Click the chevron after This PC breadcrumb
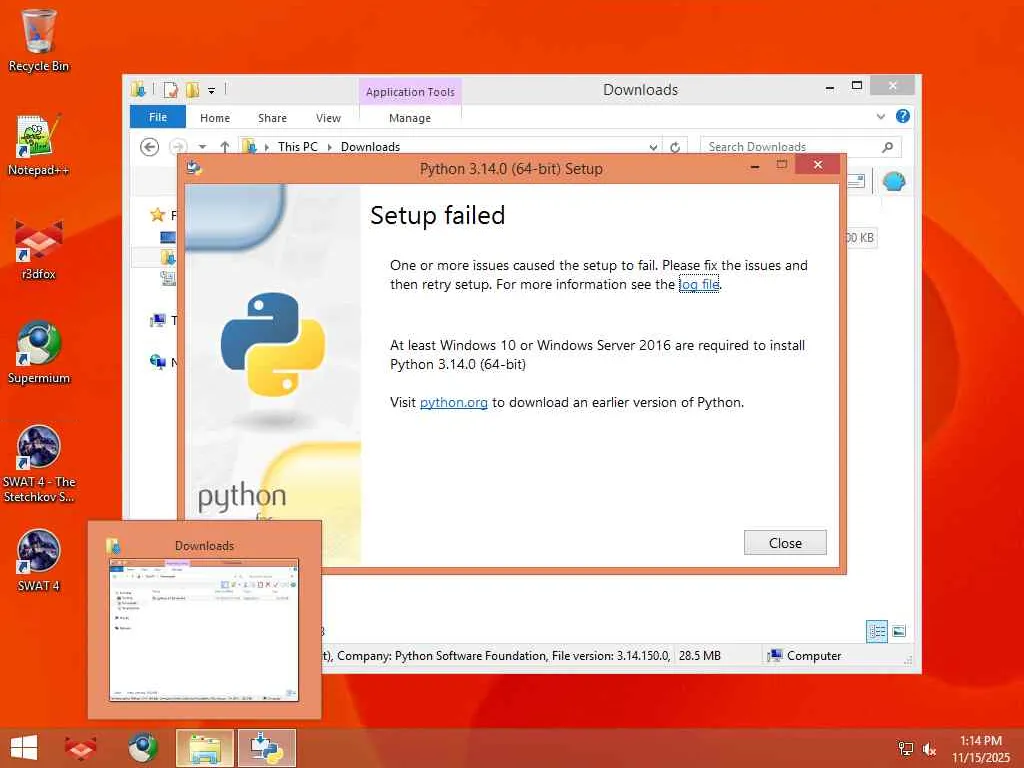The image size is (1024, 768). pyautogui.click(x=329, y=147)
